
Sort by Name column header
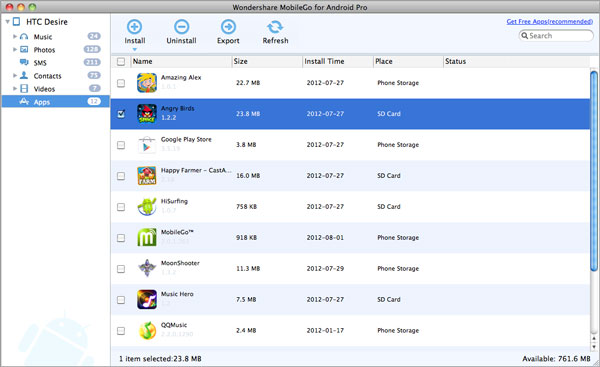coord(181,61)
